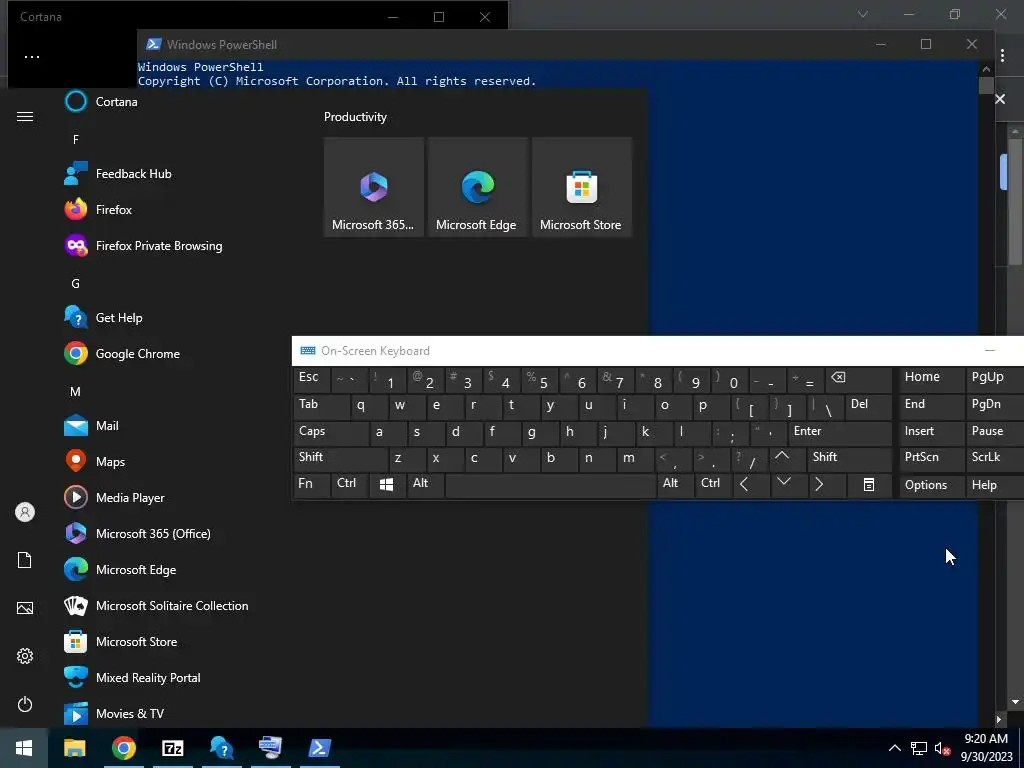Open On-Screen Keyboard Options
This screenshot has height=768, width=1024.
pos(931,486)
